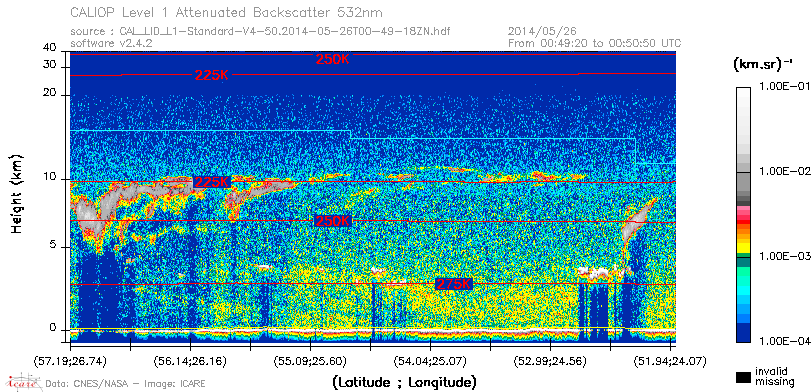Click the '250K' contour label near 7 km
Viewport: 811px width, 392px height.
[333, 221]
